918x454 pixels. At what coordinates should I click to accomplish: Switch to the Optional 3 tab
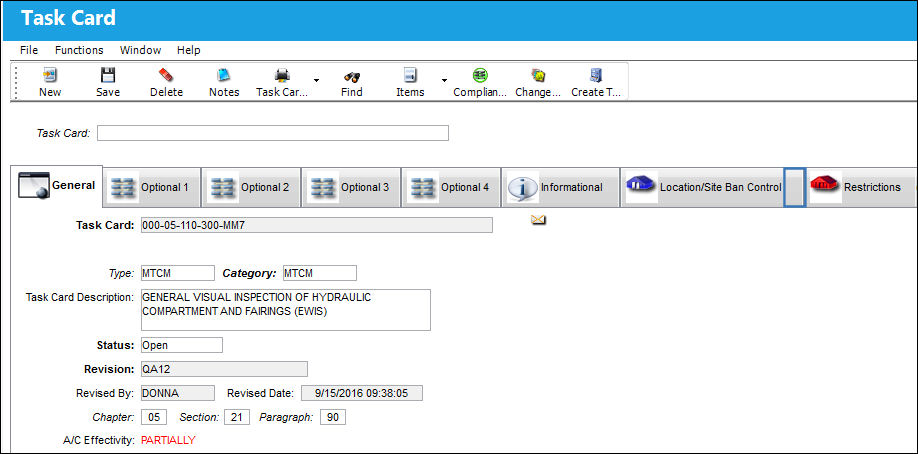(352, 187)
